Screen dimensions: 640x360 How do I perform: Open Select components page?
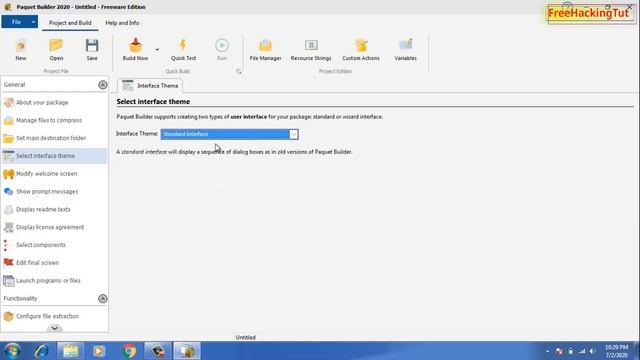pyautogui.click(x=54, y=245)
